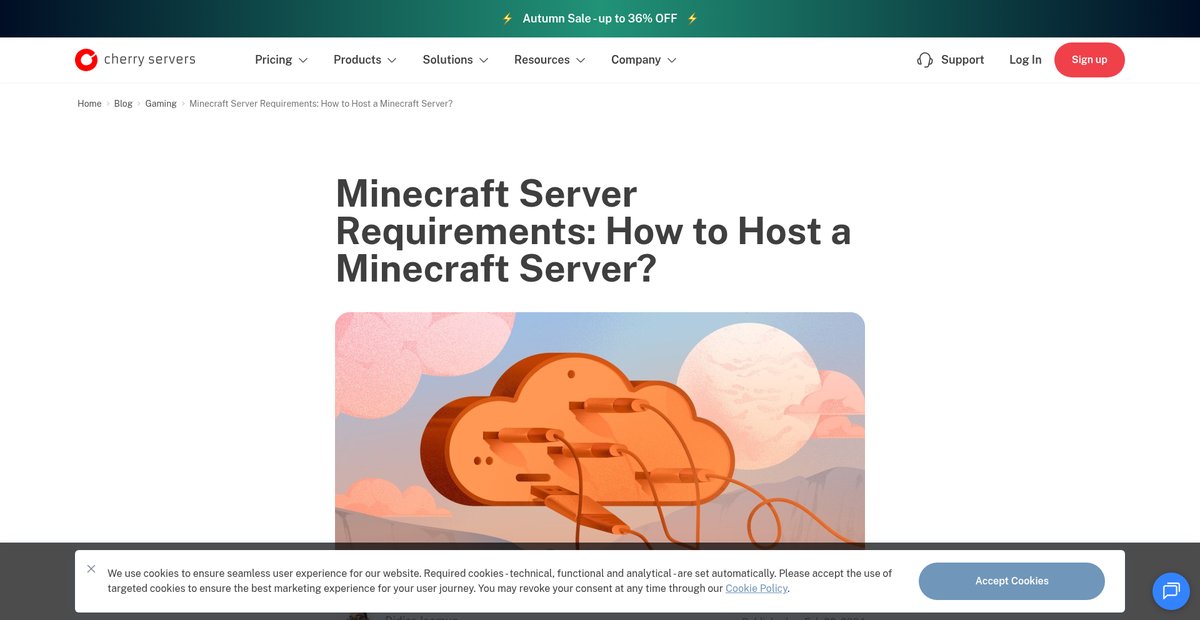
Task: Click the red Sign up button
Action: 1089,60
